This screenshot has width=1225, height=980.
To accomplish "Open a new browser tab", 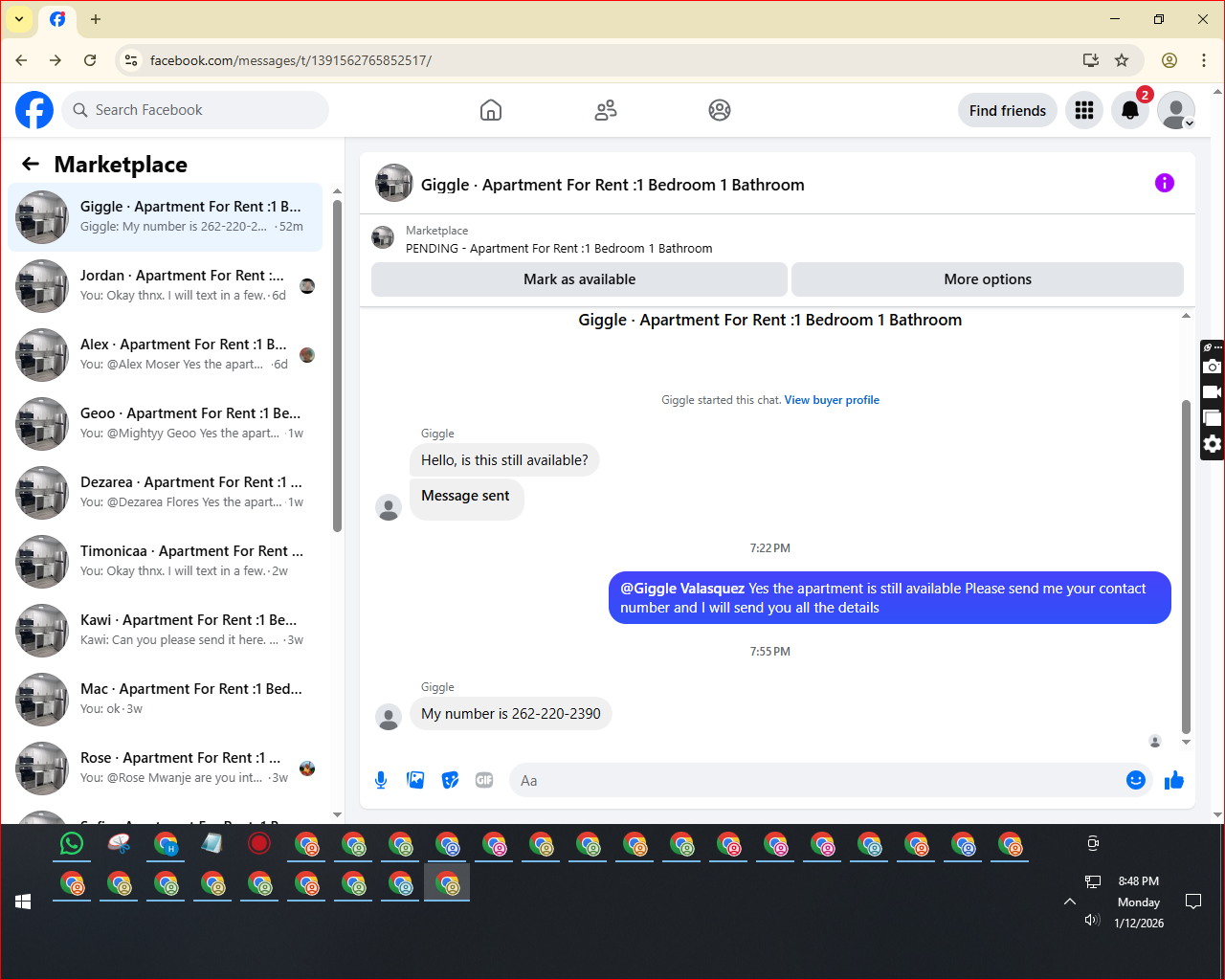I will click(96, 19).
